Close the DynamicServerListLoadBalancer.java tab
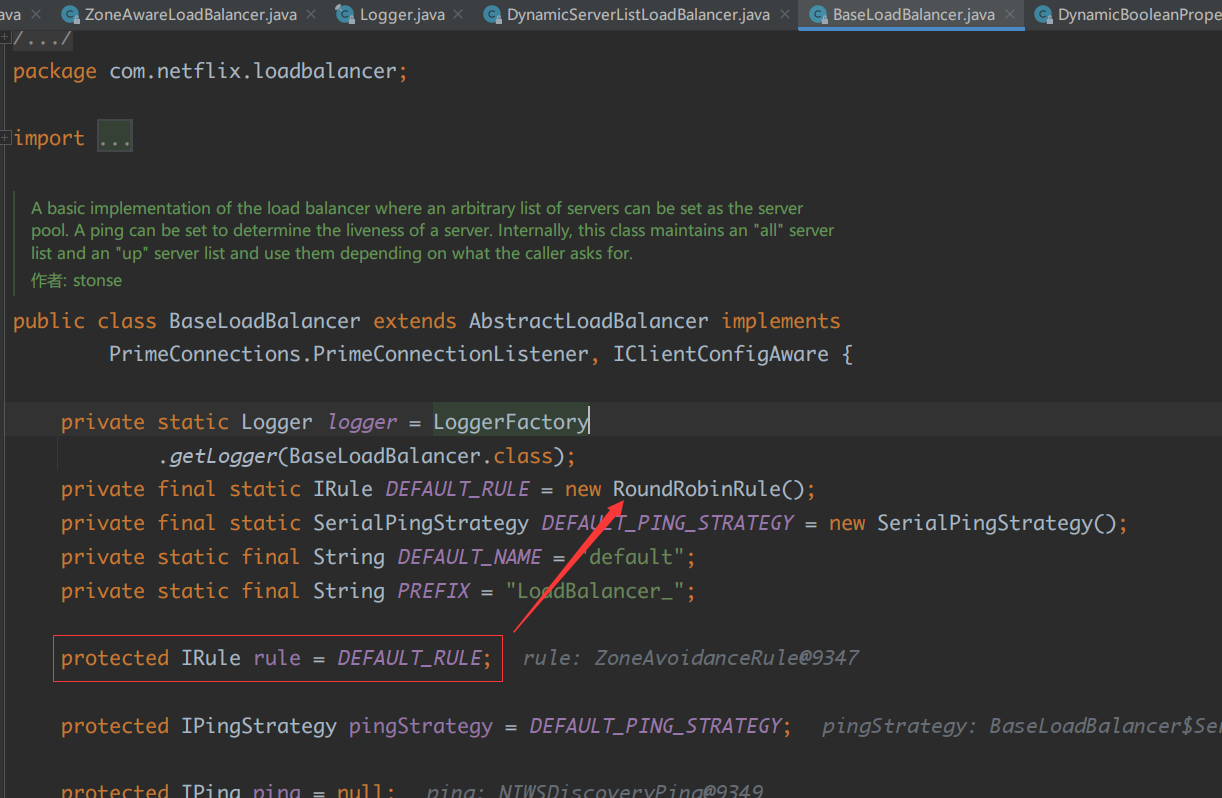Image resolution: width=1222 pixels, height=798 pixels. pyautogui.click(x=784, y=15)
